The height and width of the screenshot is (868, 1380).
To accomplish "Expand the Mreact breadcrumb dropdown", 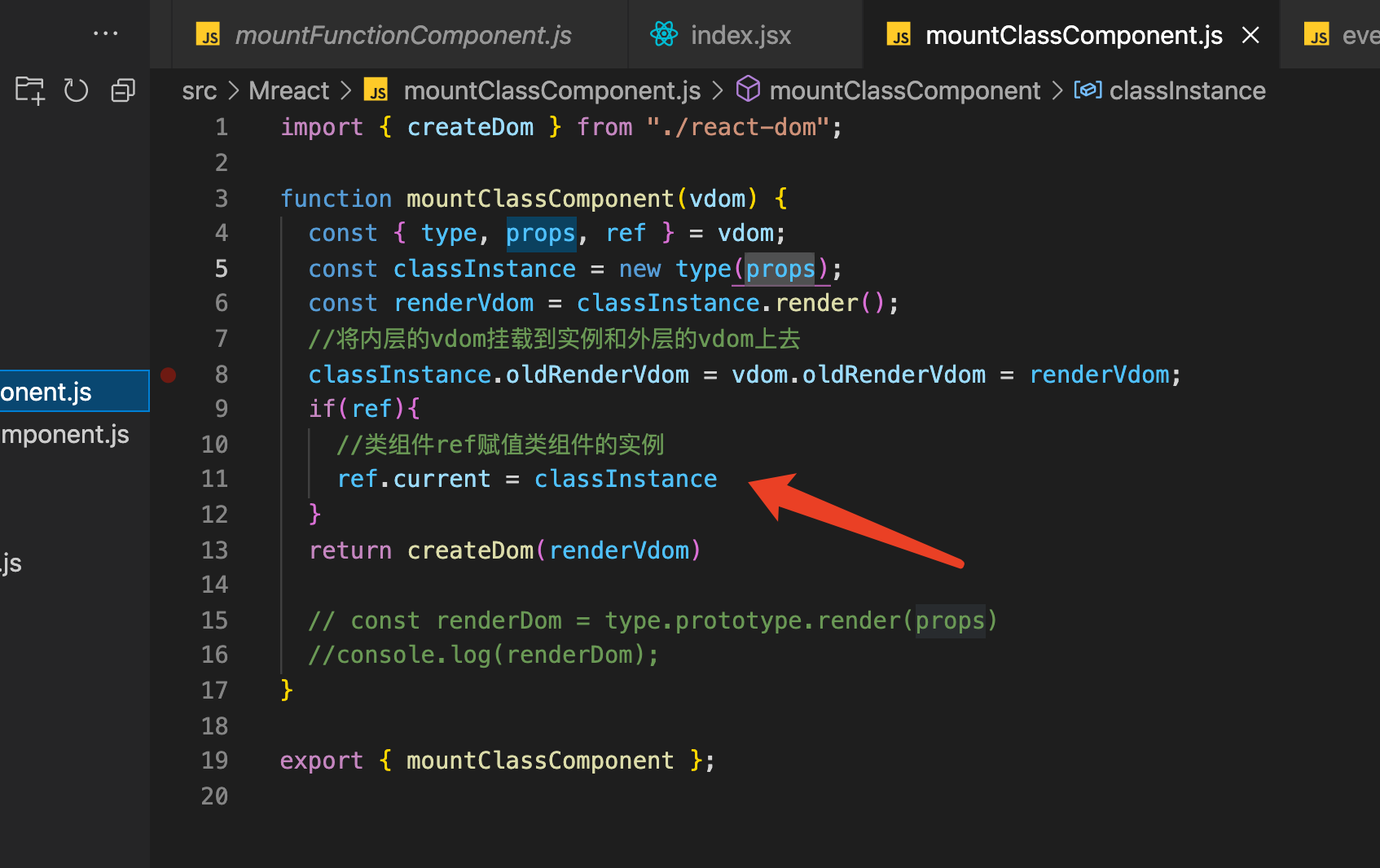I will (x=289, y=90).
